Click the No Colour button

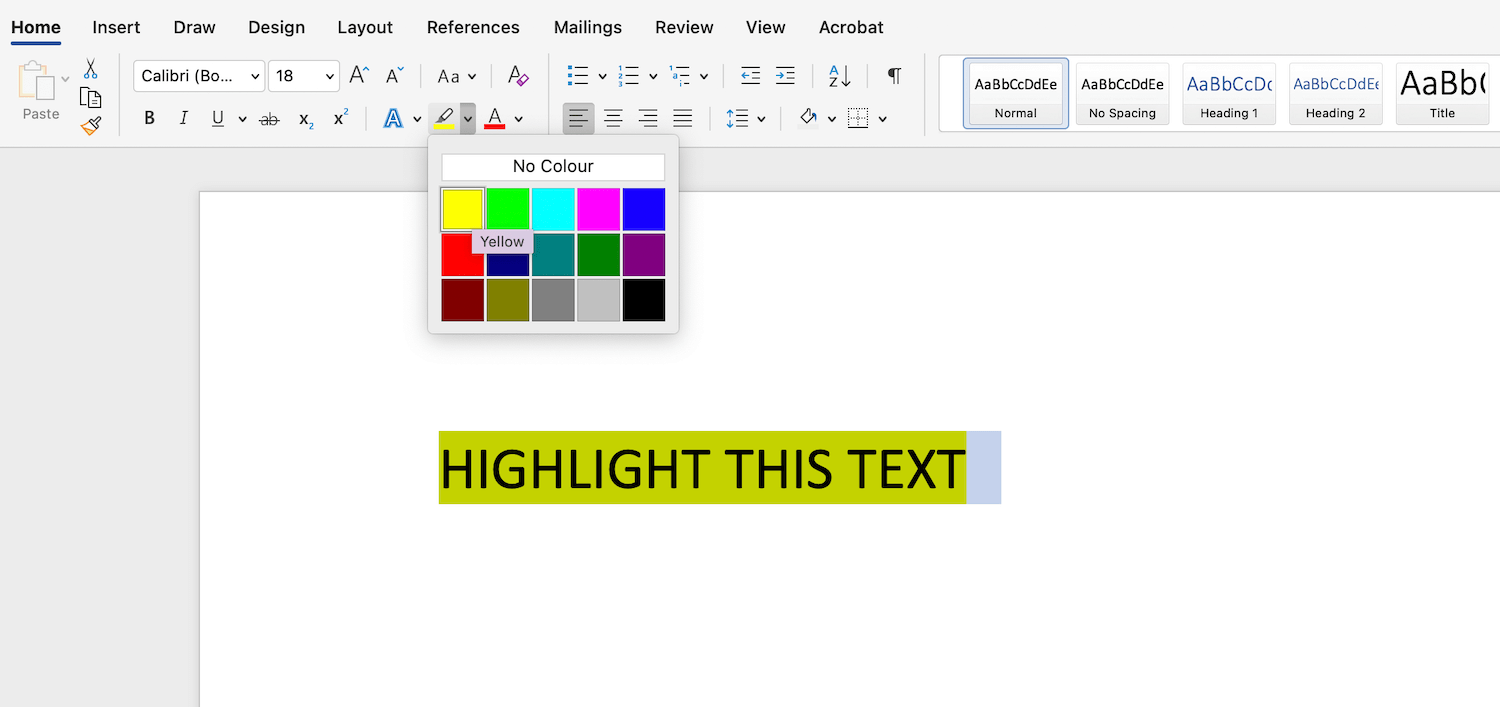point(553,166)
